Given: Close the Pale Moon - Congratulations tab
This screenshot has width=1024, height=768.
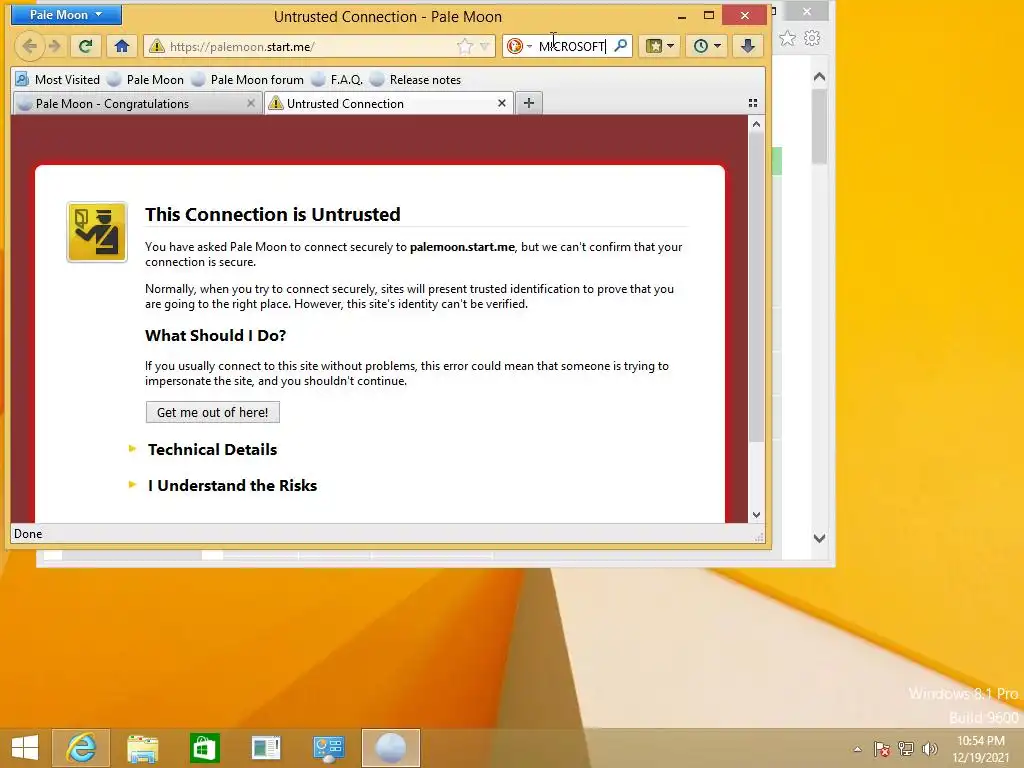Looking at the screenshot, I should (251, 103).
